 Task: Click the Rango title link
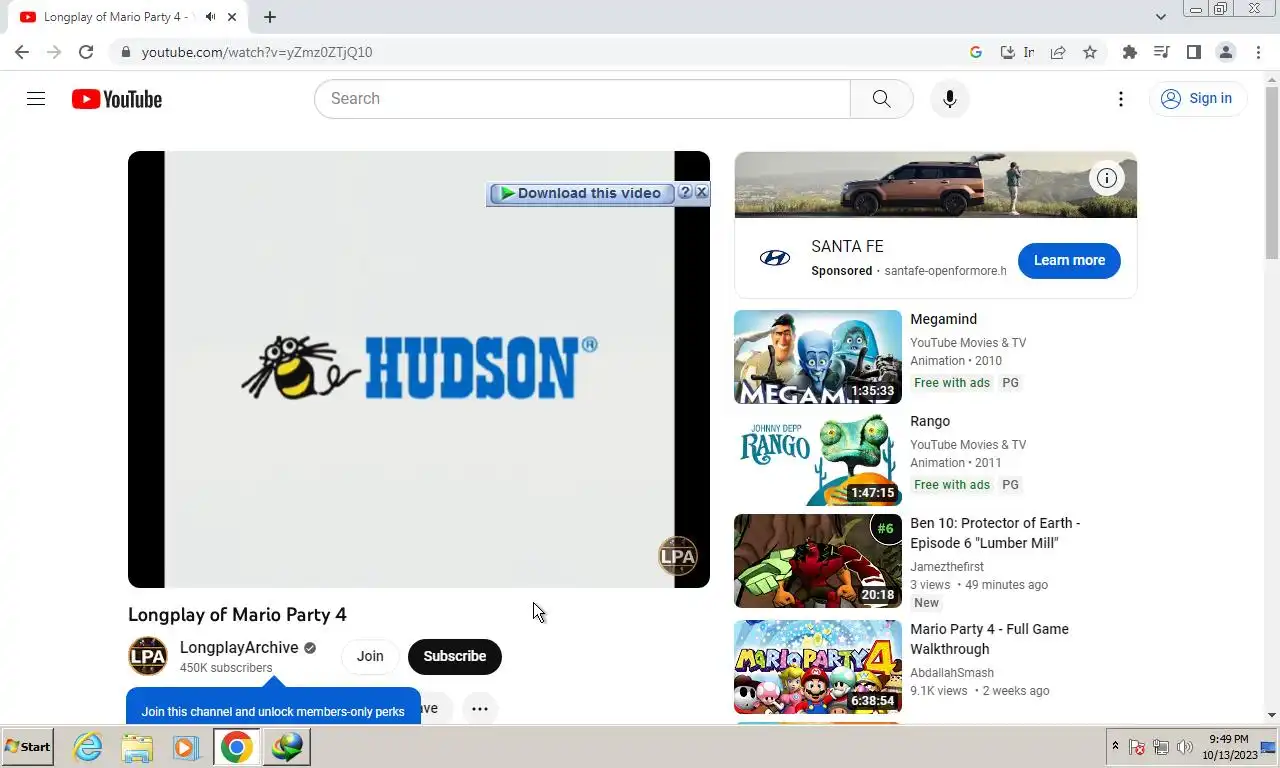[930, 421]
